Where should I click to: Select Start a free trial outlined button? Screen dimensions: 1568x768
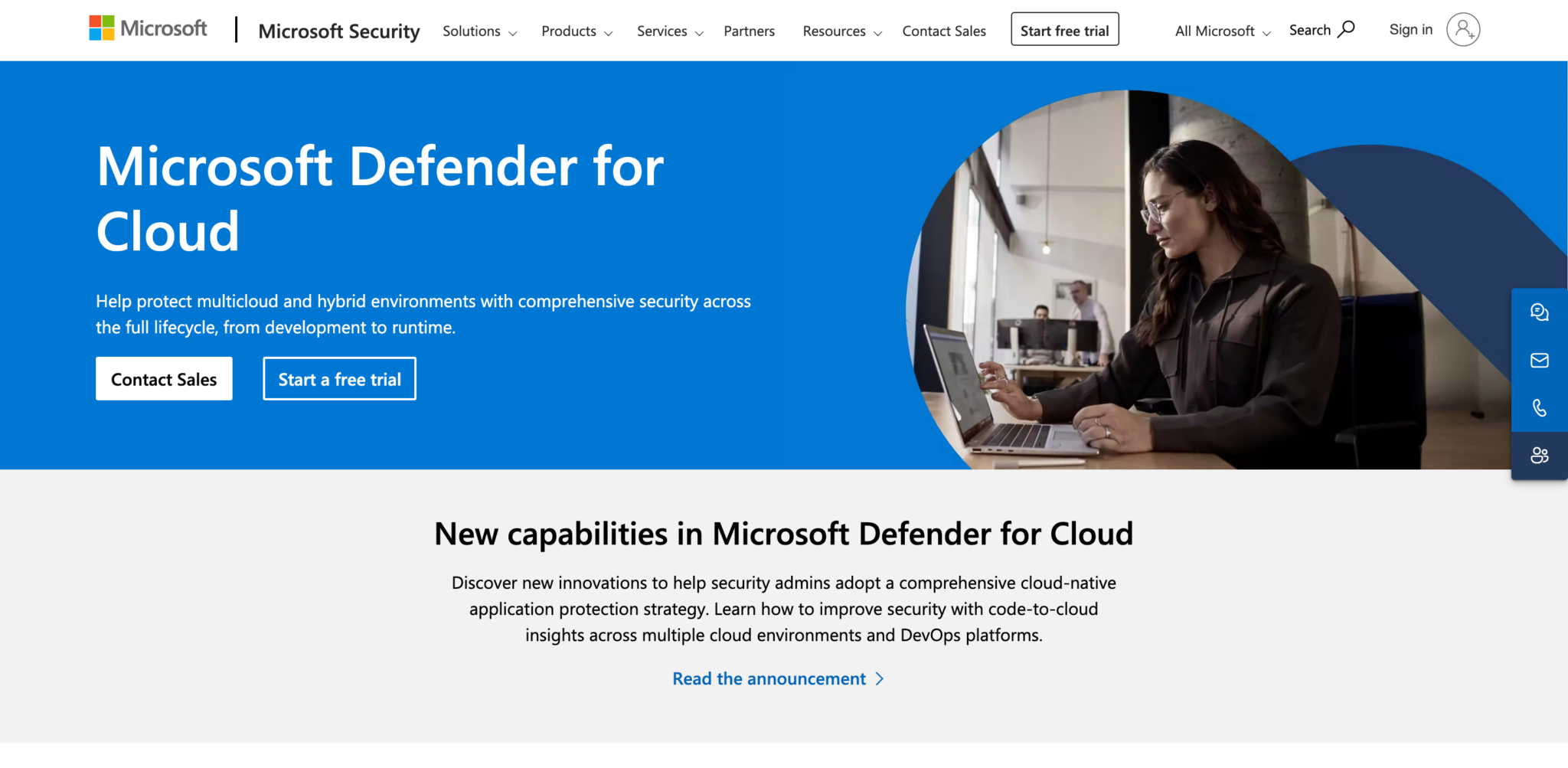click(x=339, y=378)
